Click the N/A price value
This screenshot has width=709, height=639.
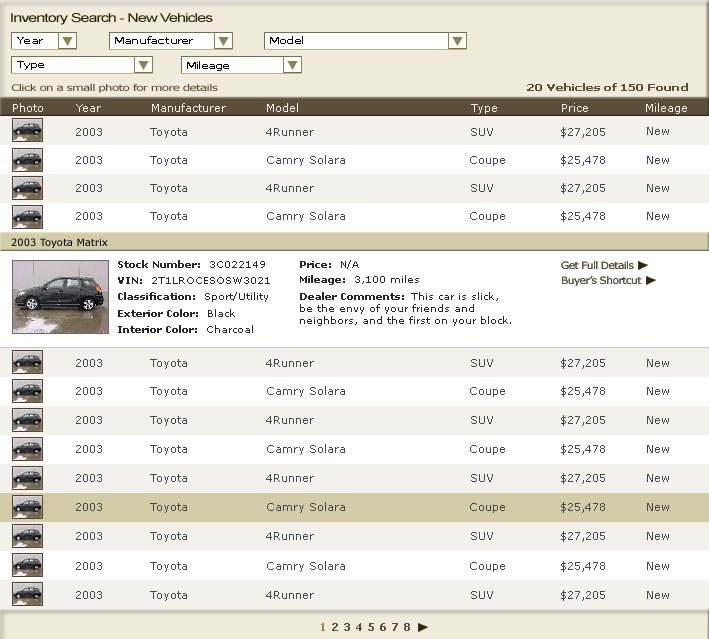(x=350, y=265)
